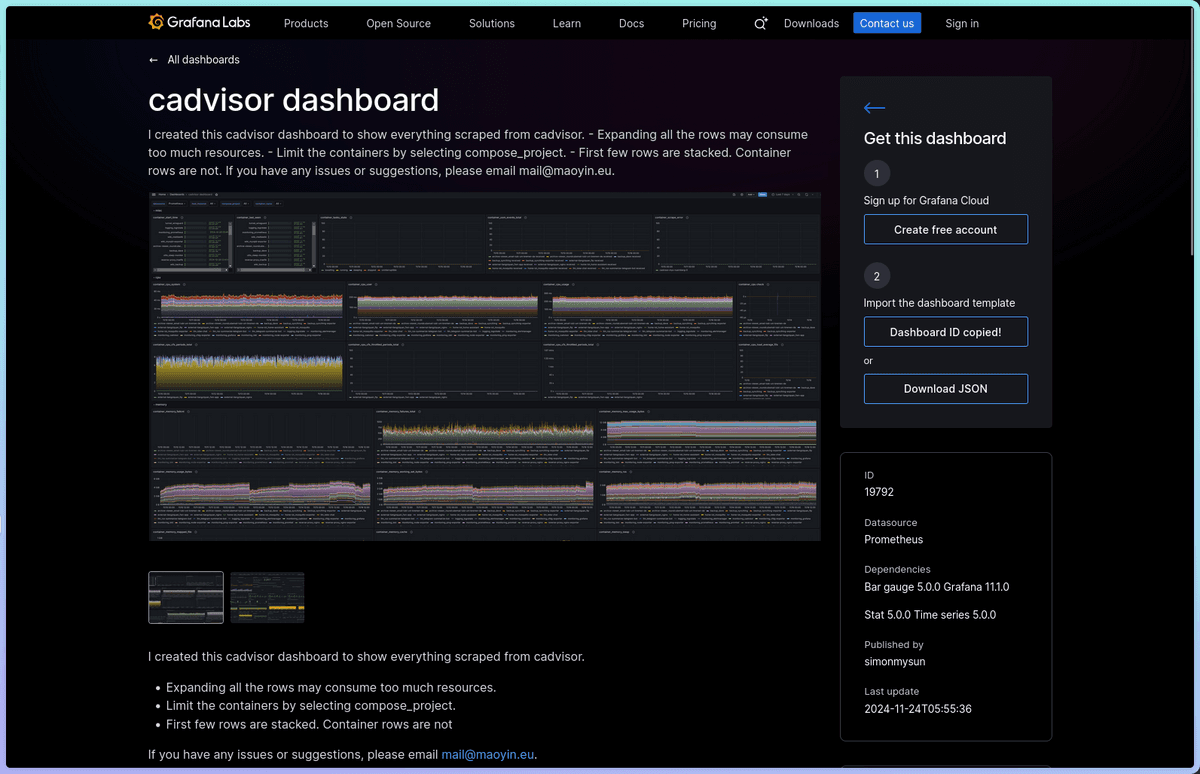
Task: Click the cadvisor dashboard title
Action: 294,99
